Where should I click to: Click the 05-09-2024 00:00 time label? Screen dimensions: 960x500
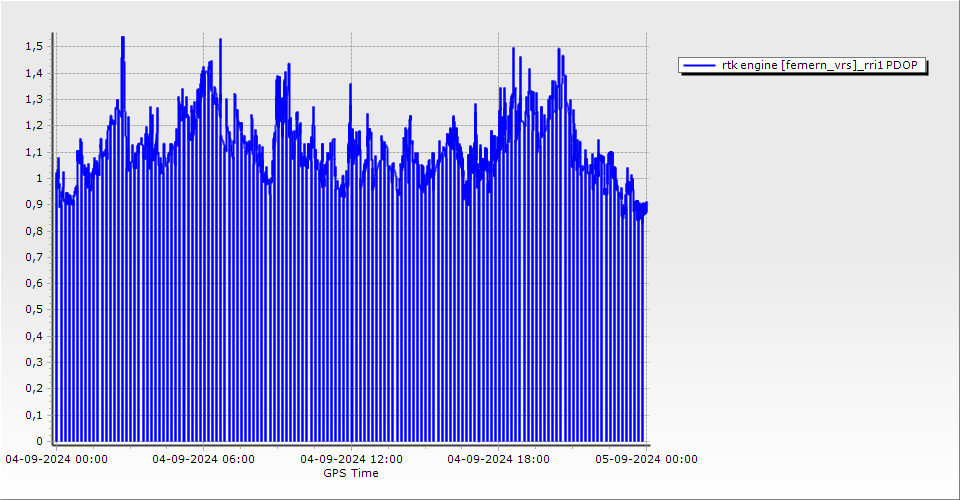(646, 459)
